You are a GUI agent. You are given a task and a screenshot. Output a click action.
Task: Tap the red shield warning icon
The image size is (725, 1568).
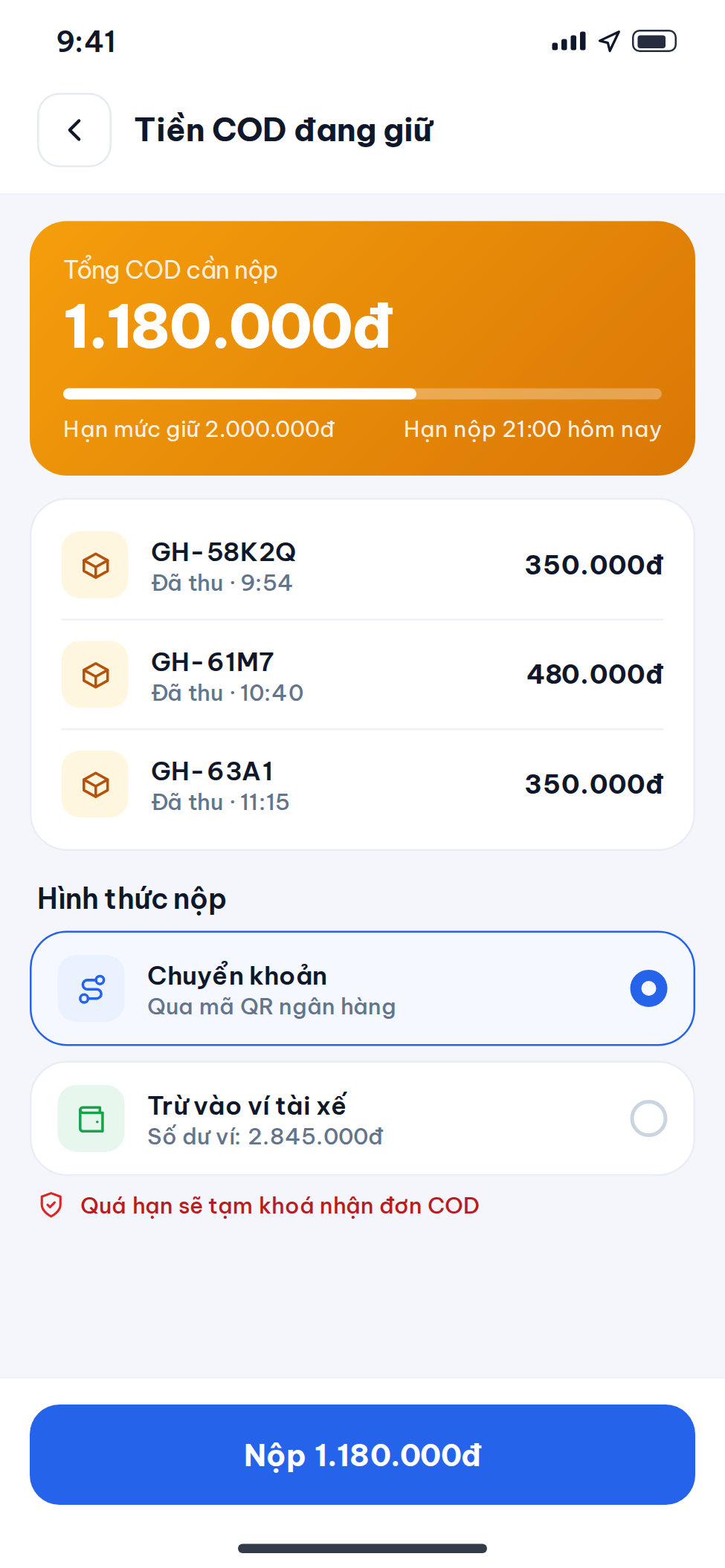point(51,1205)
